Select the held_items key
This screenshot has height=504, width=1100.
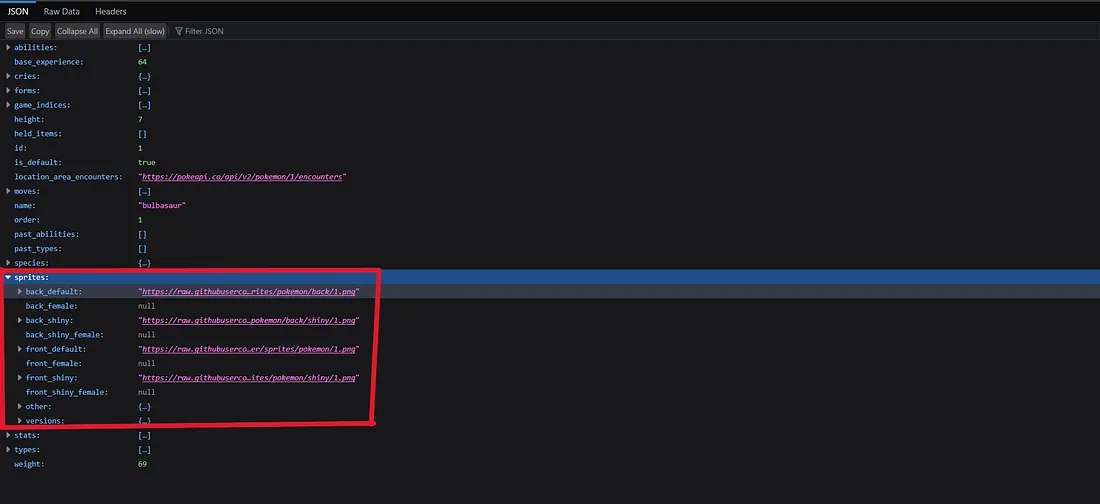click(38, 133)
